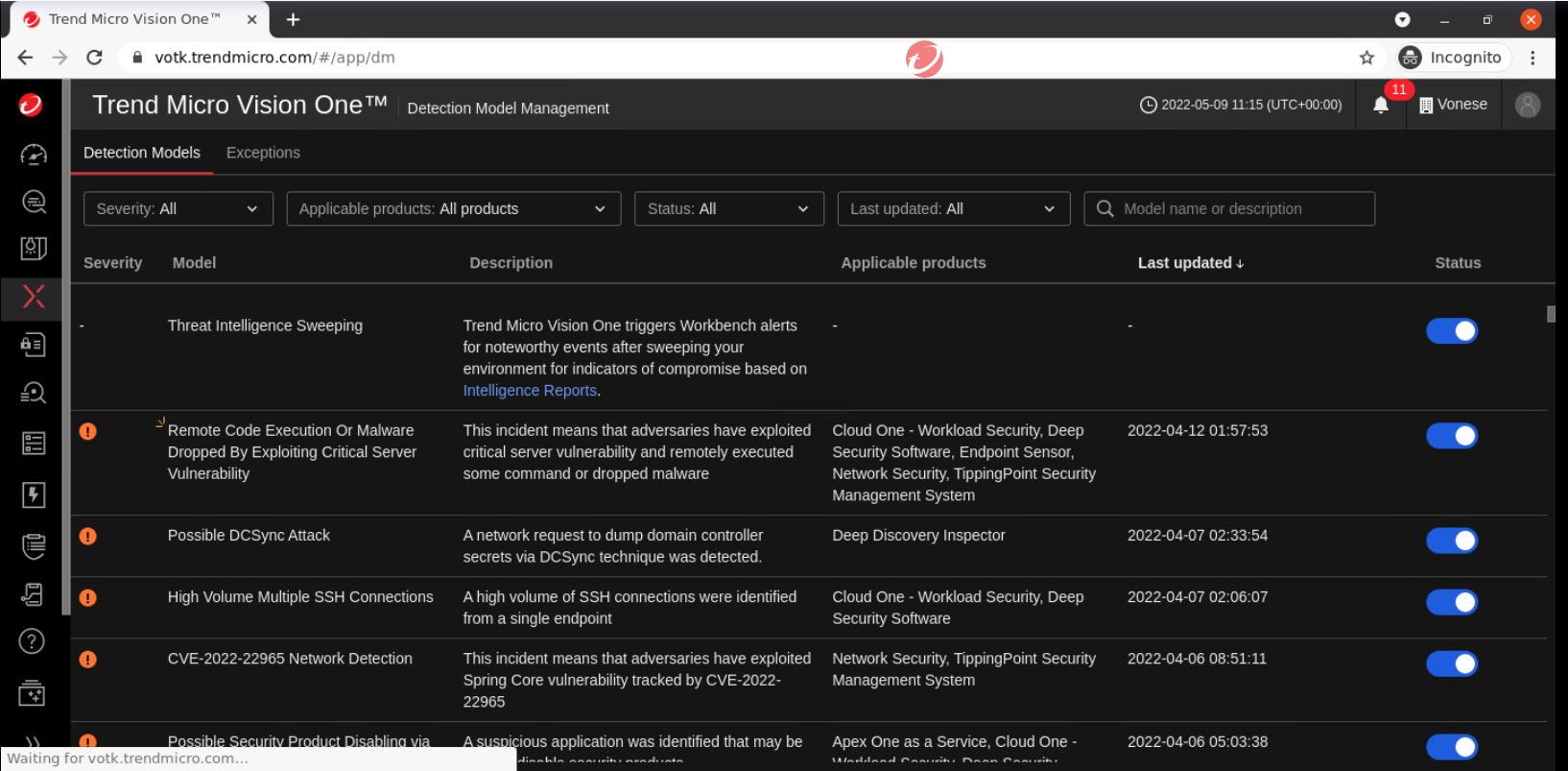This screenshot has width=1568, height=771.
Task: Bookmark this page with star icon
Action: point(1366,58)
